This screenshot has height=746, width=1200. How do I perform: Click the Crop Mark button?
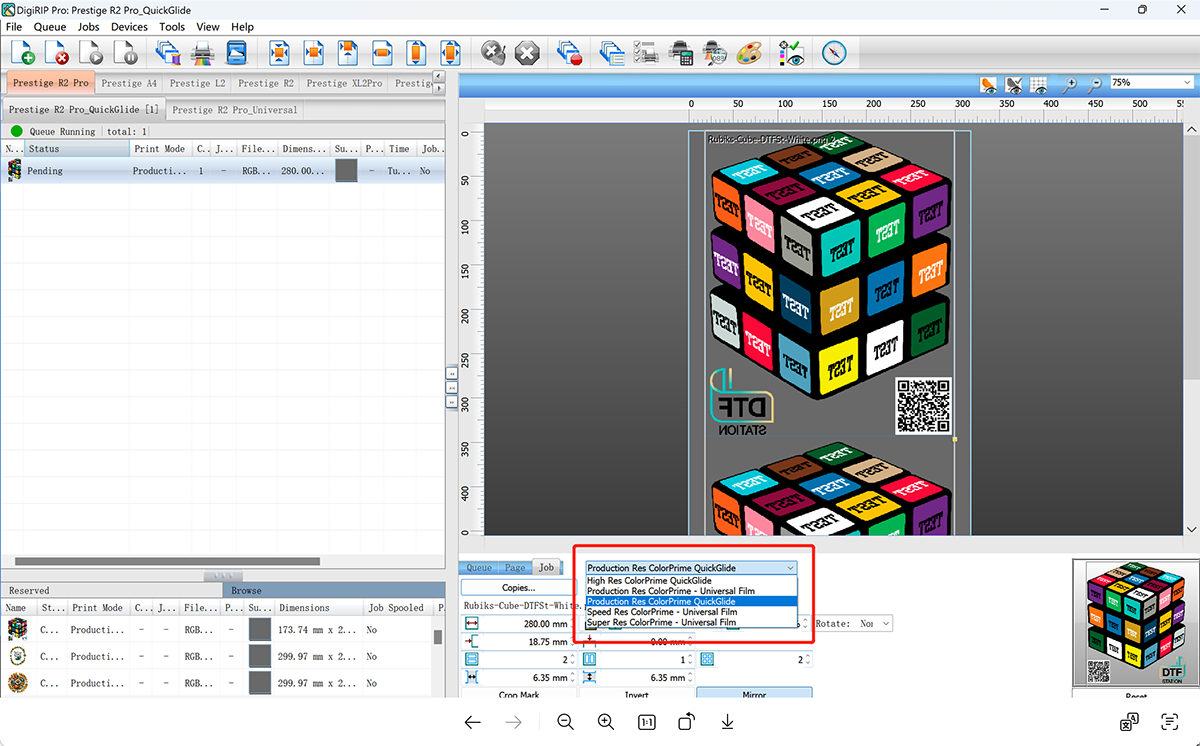(518, 694)
